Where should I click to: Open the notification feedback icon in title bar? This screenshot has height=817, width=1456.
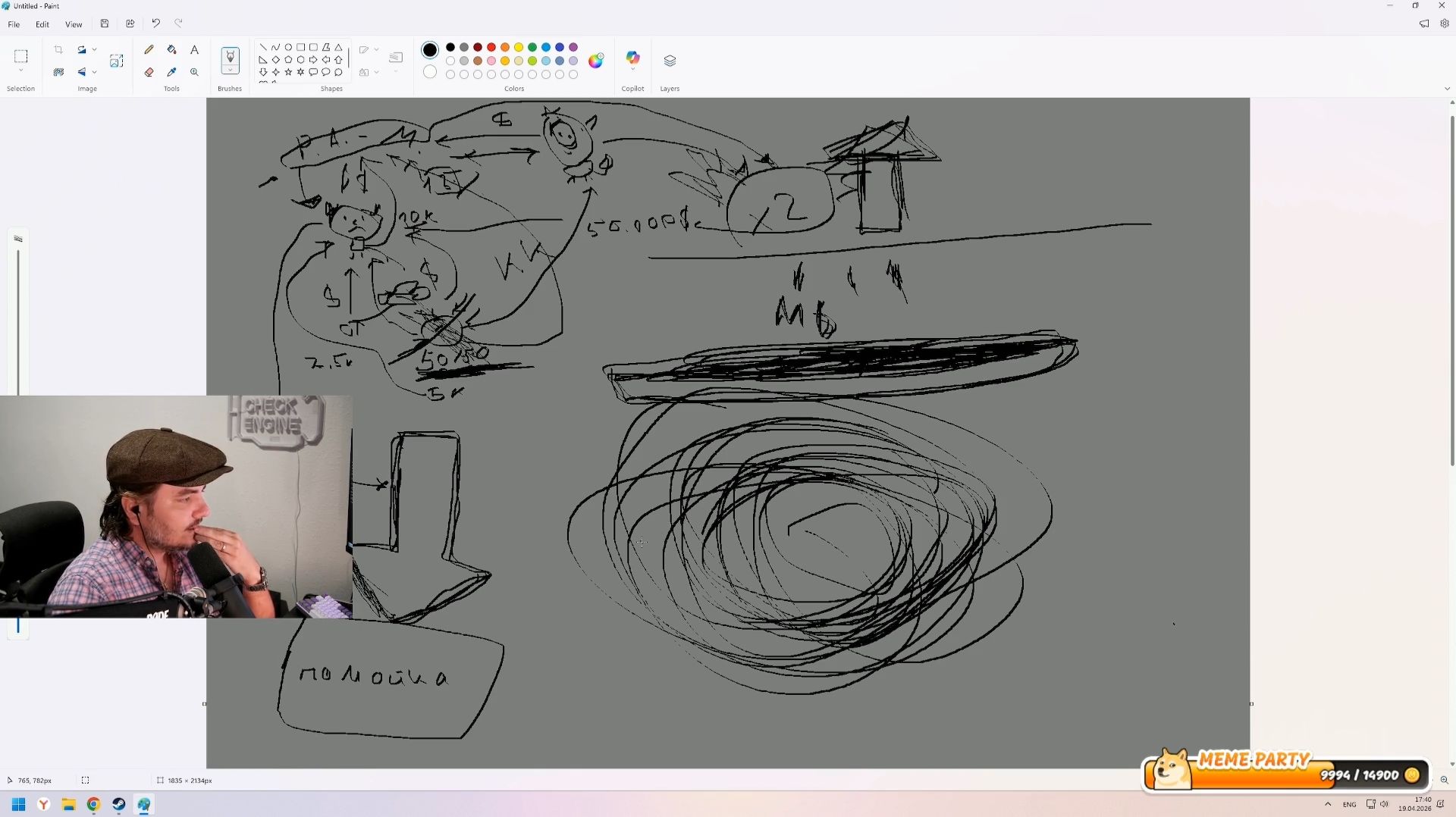(x=1423, y=23)
